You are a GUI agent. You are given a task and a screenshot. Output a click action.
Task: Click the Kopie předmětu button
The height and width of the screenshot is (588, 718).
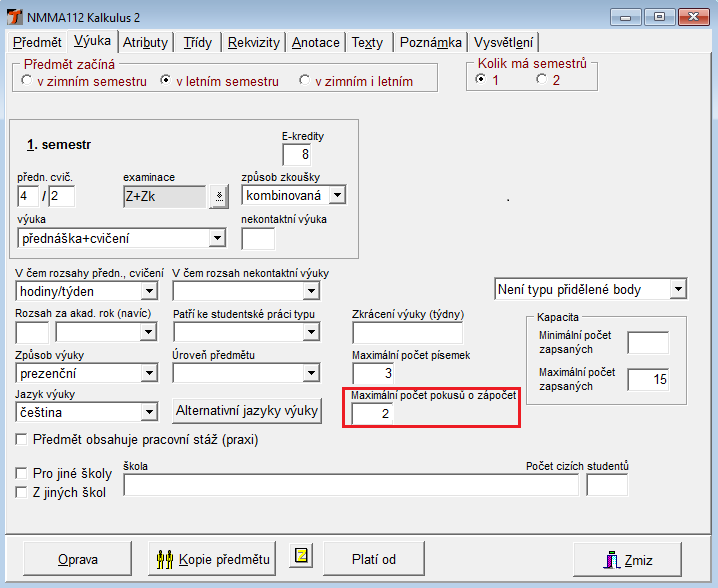pyautogui.click(x=212, y=559)
